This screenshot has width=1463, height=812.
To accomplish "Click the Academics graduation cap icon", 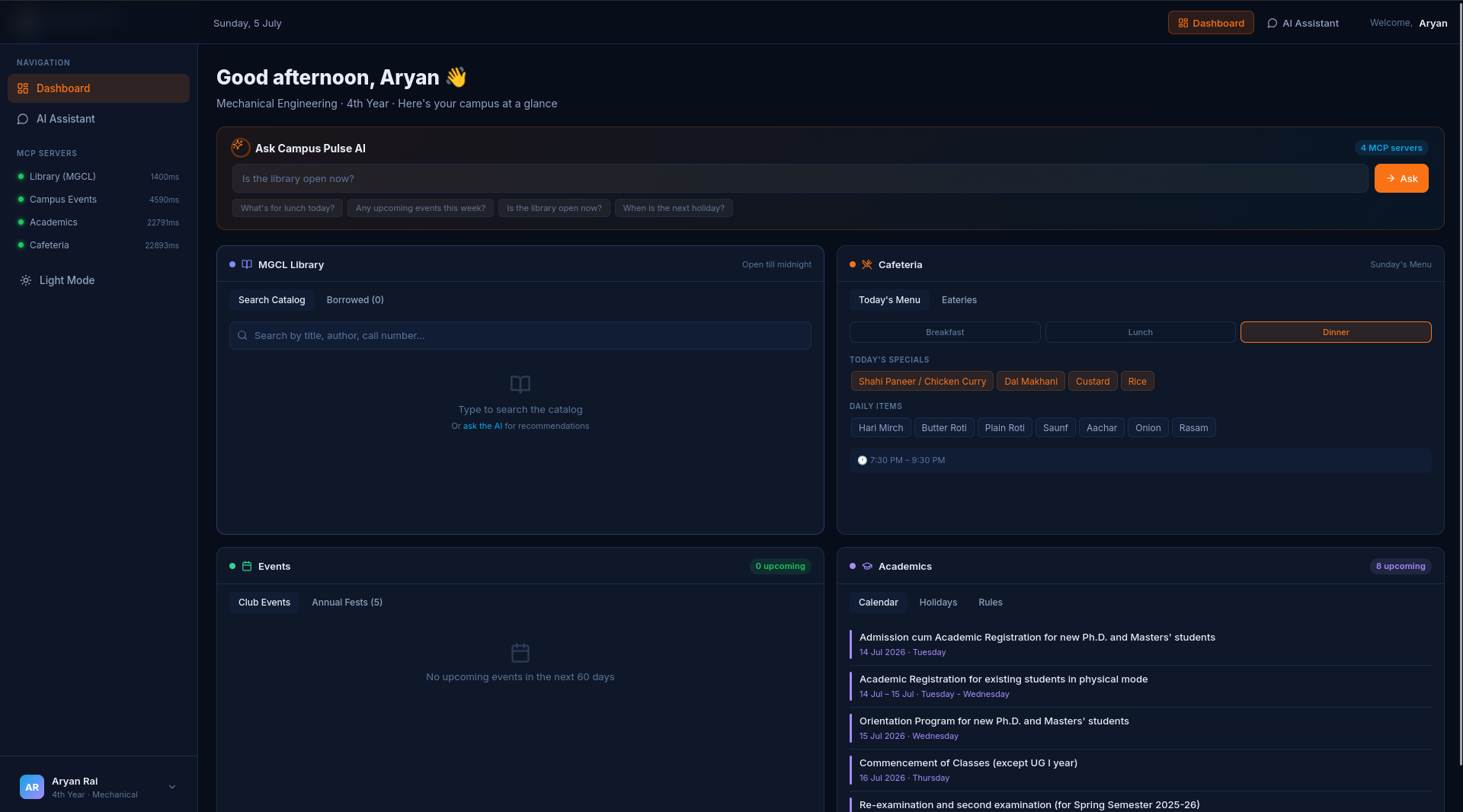I will 867,566.
